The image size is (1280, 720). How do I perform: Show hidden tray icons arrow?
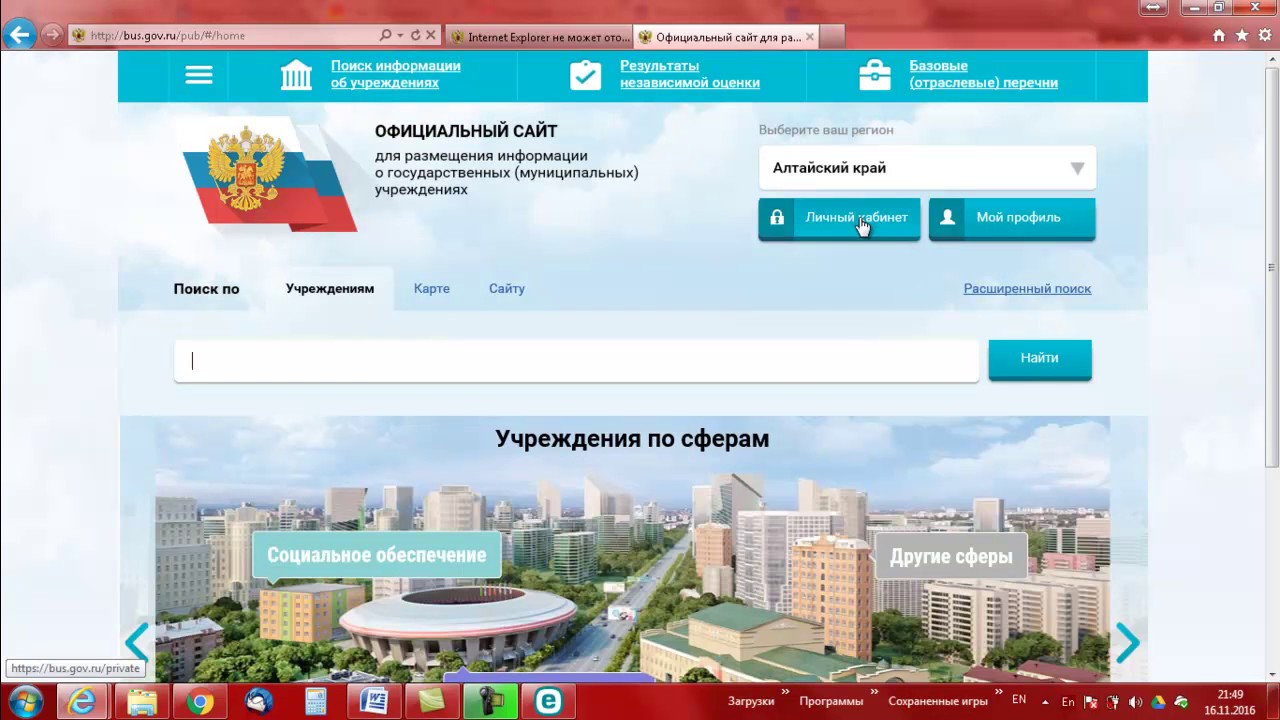coord(1045,702)
